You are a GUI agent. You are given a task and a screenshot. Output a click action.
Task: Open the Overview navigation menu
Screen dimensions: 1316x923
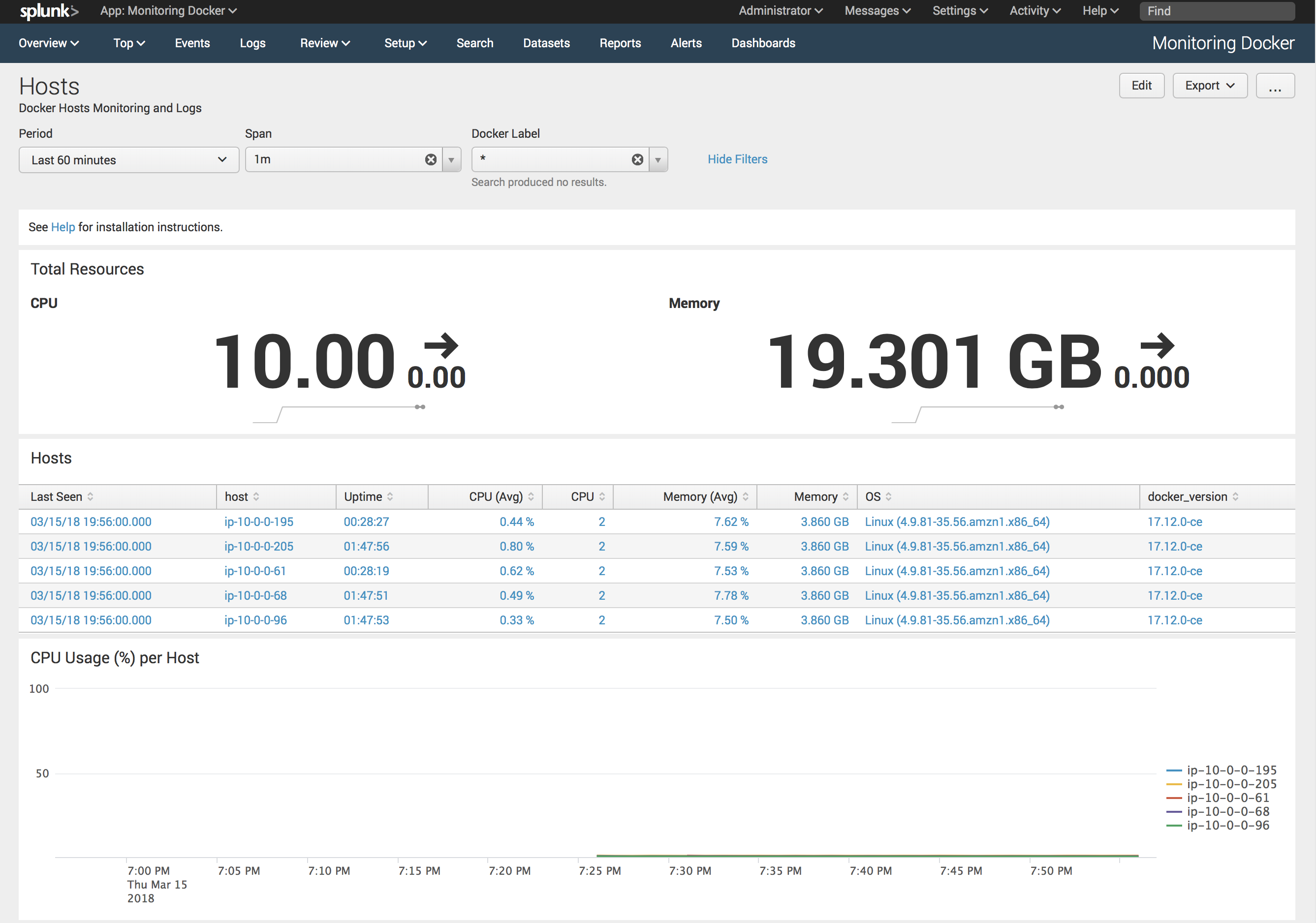click(x=49, y=43)
